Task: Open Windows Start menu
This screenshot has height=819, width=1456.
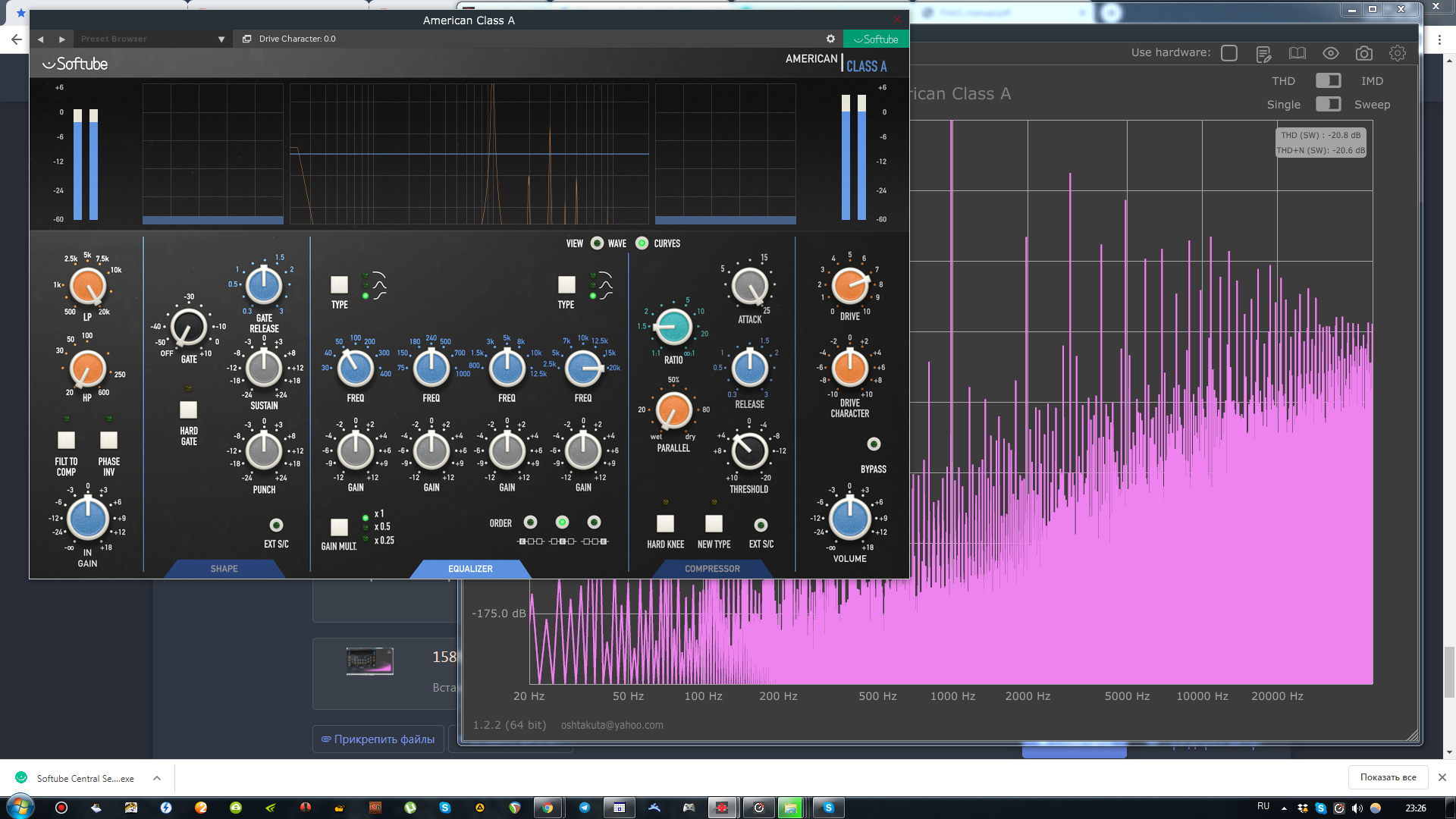Action: [x=19, y=808]
